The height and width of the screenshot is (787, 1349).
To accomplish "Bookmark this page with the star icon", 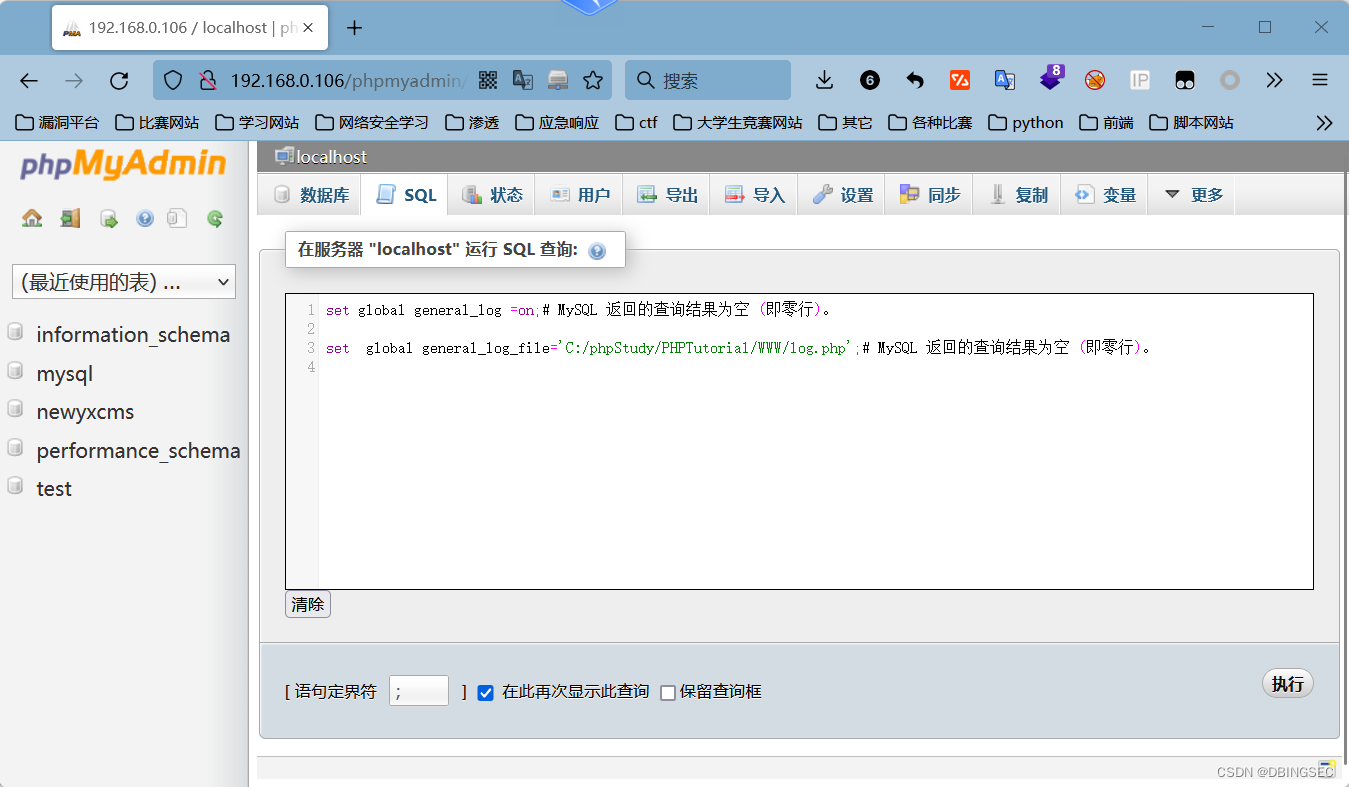I will (x=593, y=80).
